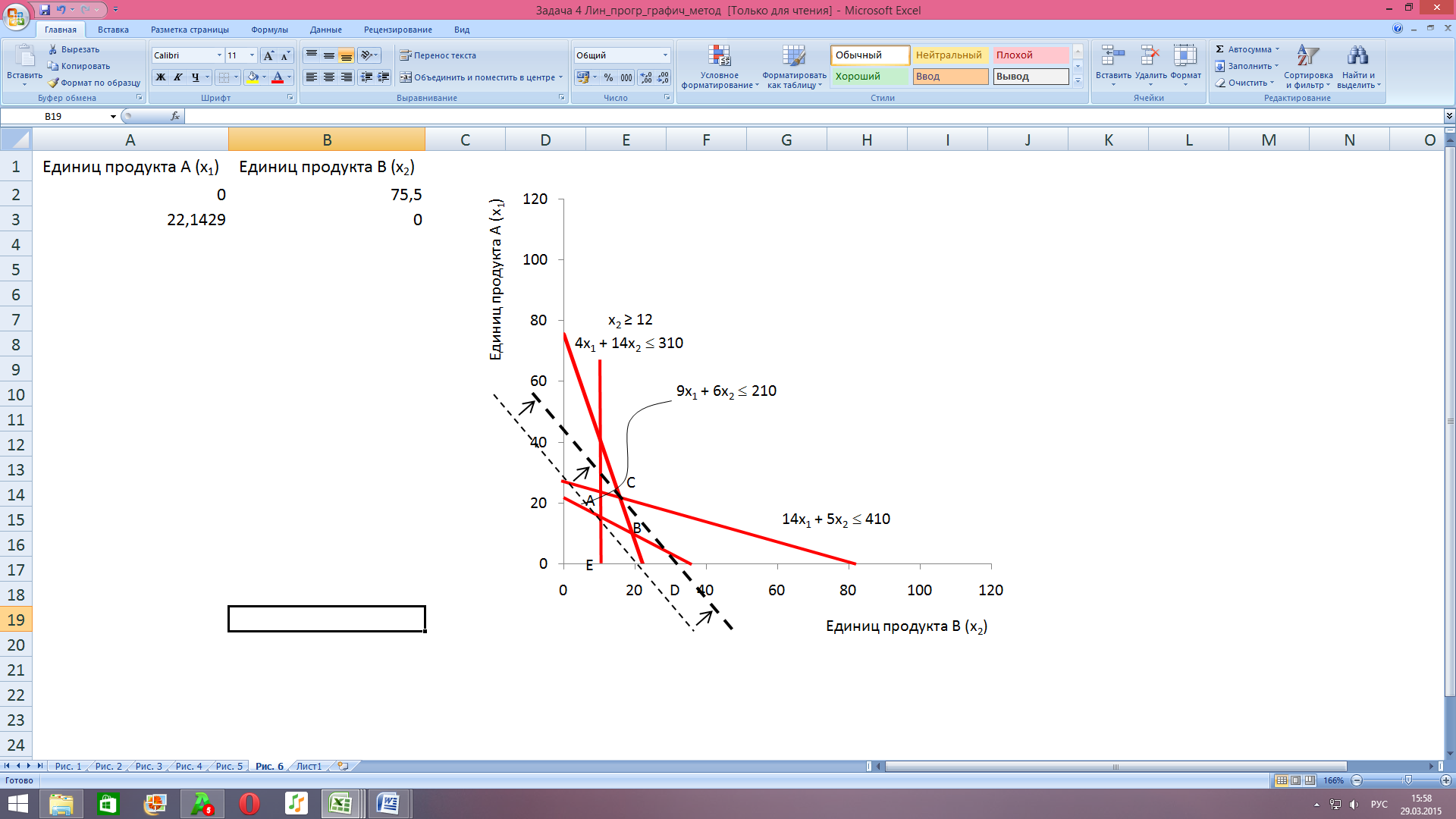1456x819 pixels.
Task: Click the Перенос текста button
Action: [438, 55]
